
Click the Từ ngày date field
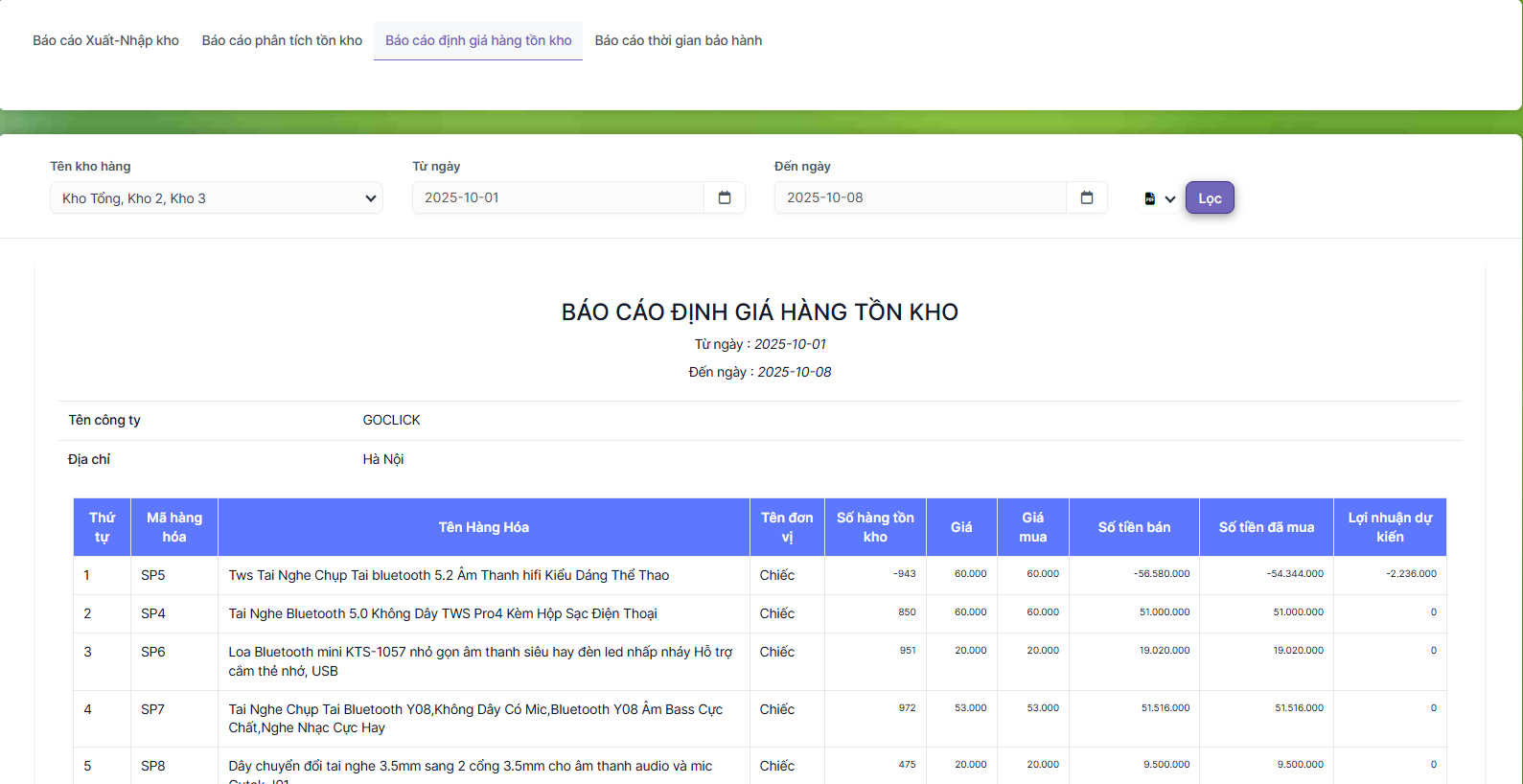558,197
